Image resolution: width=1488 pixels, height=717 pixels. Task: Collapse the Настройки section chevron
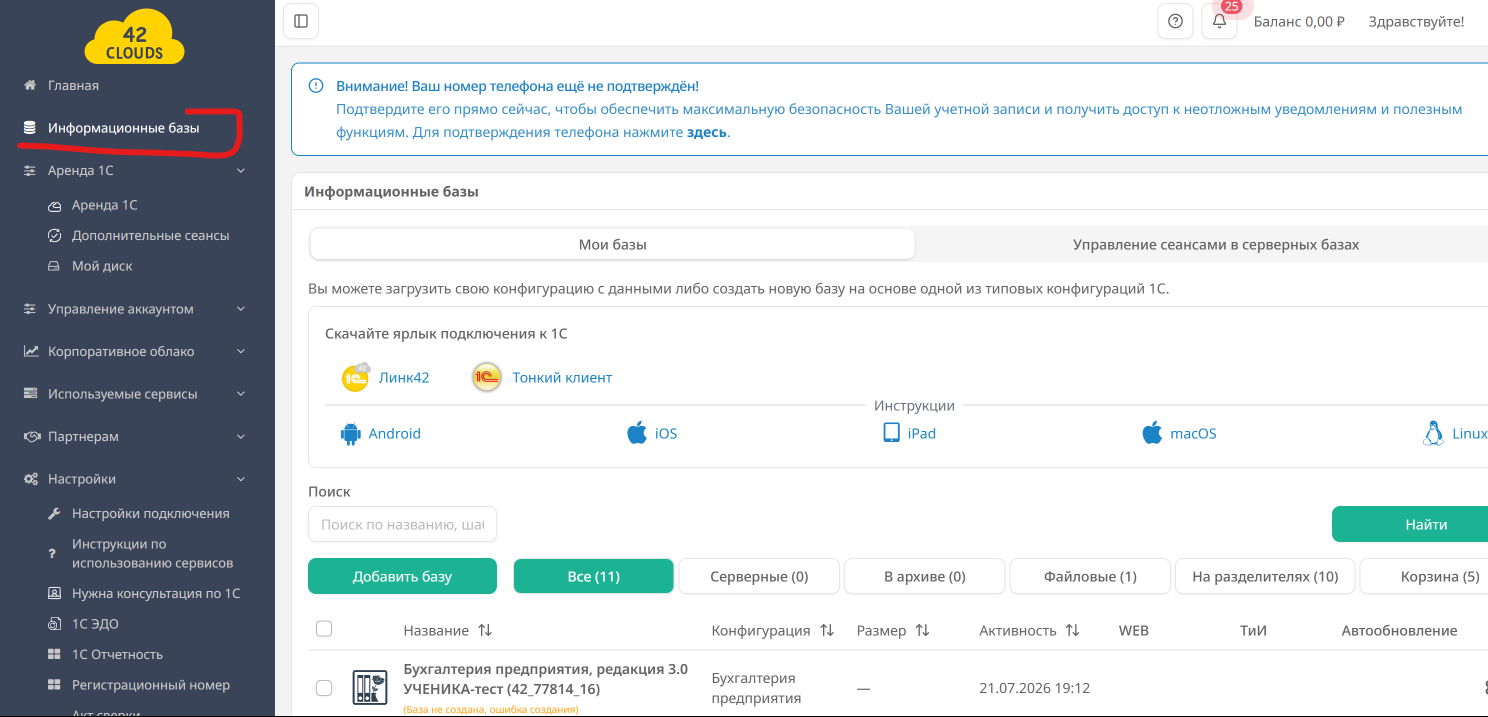[x=241, y=479]
